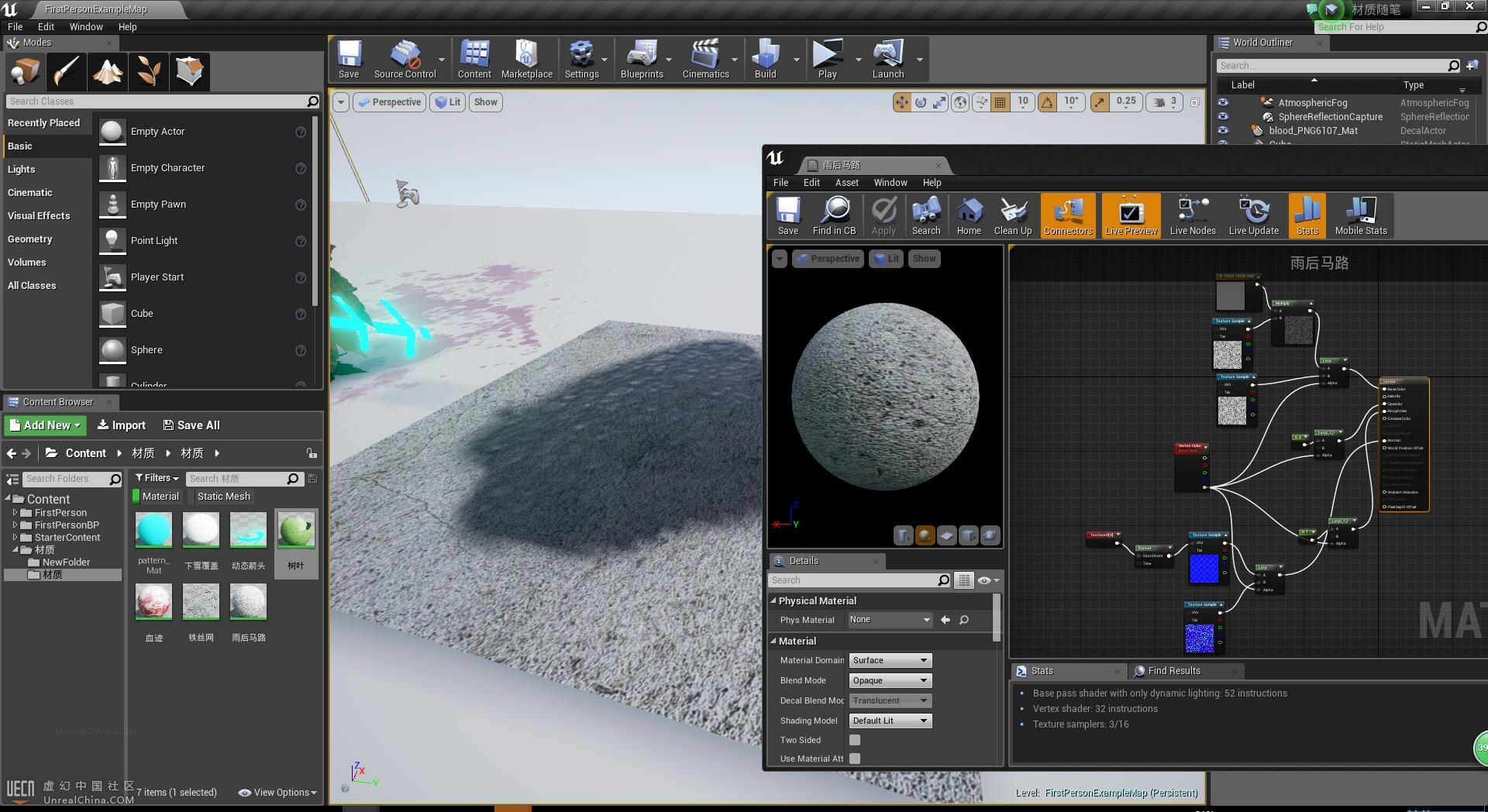
Task: Toggle Two Sided checkbox
Action: coord(855,740)
